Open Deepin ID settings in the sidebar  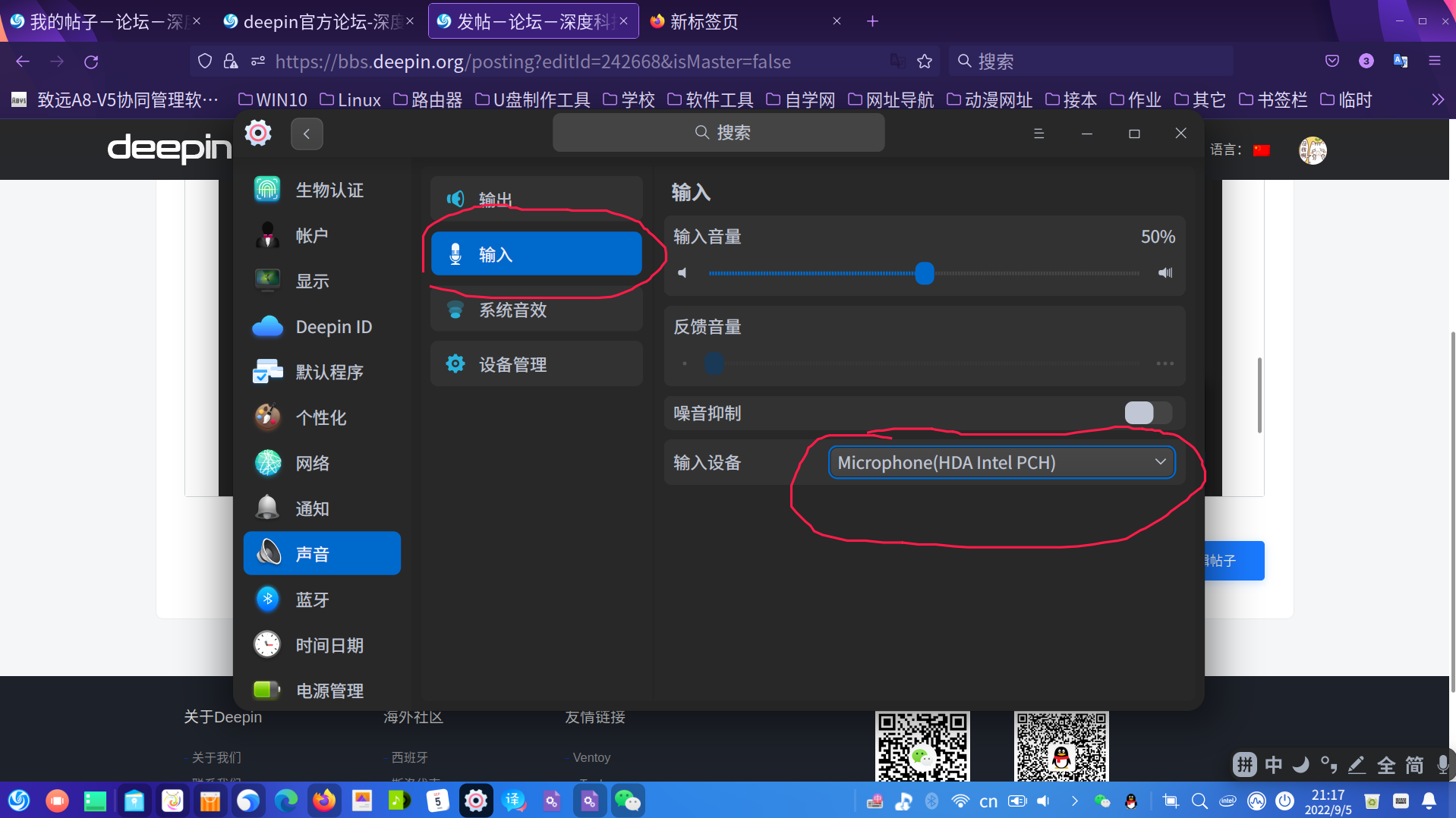(333, 326)
